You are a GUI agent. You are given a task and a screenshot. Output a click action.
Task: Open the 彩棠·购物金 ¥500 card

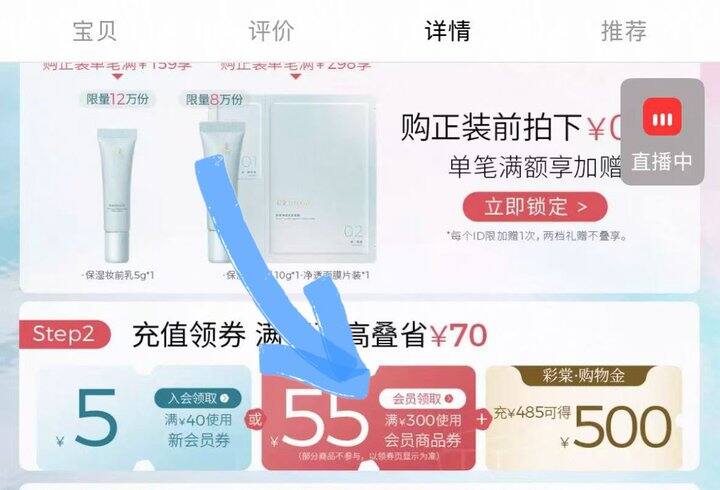pyautogui.click(x=584, y=418)
